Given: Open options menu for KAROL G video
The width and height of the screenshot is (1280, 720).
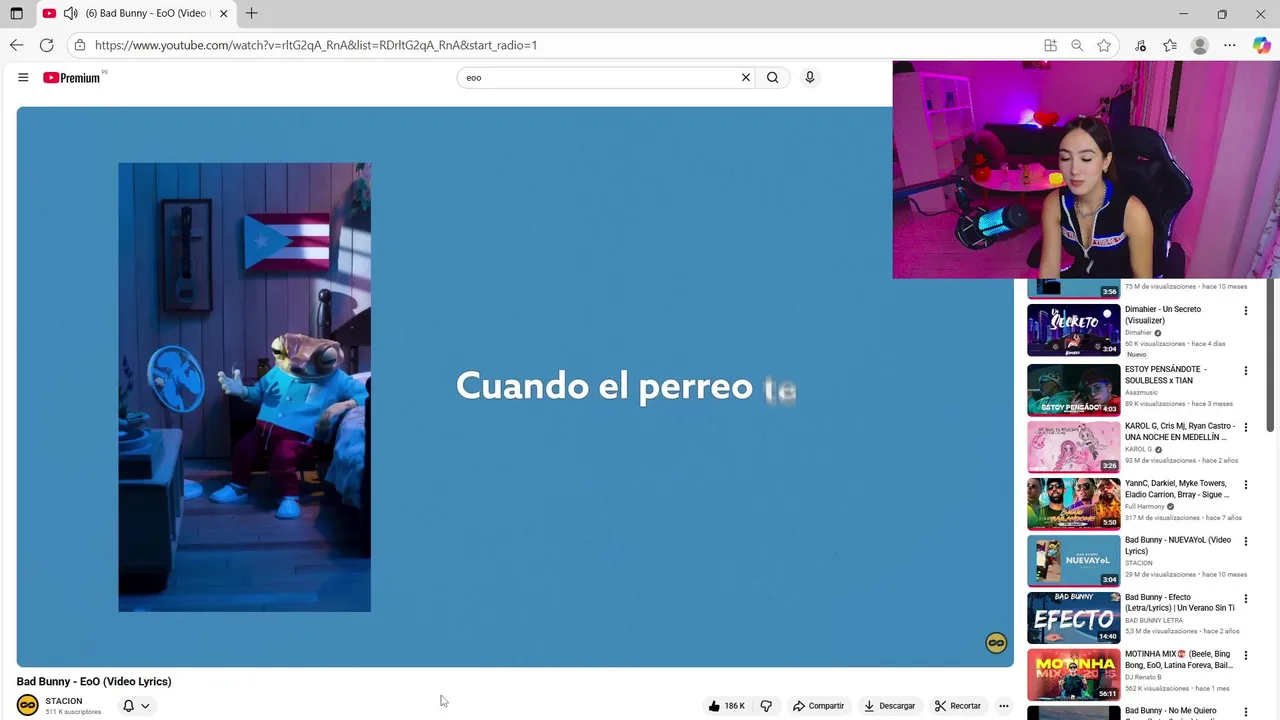Looking at the screenshot, I should click(1246, 428).
